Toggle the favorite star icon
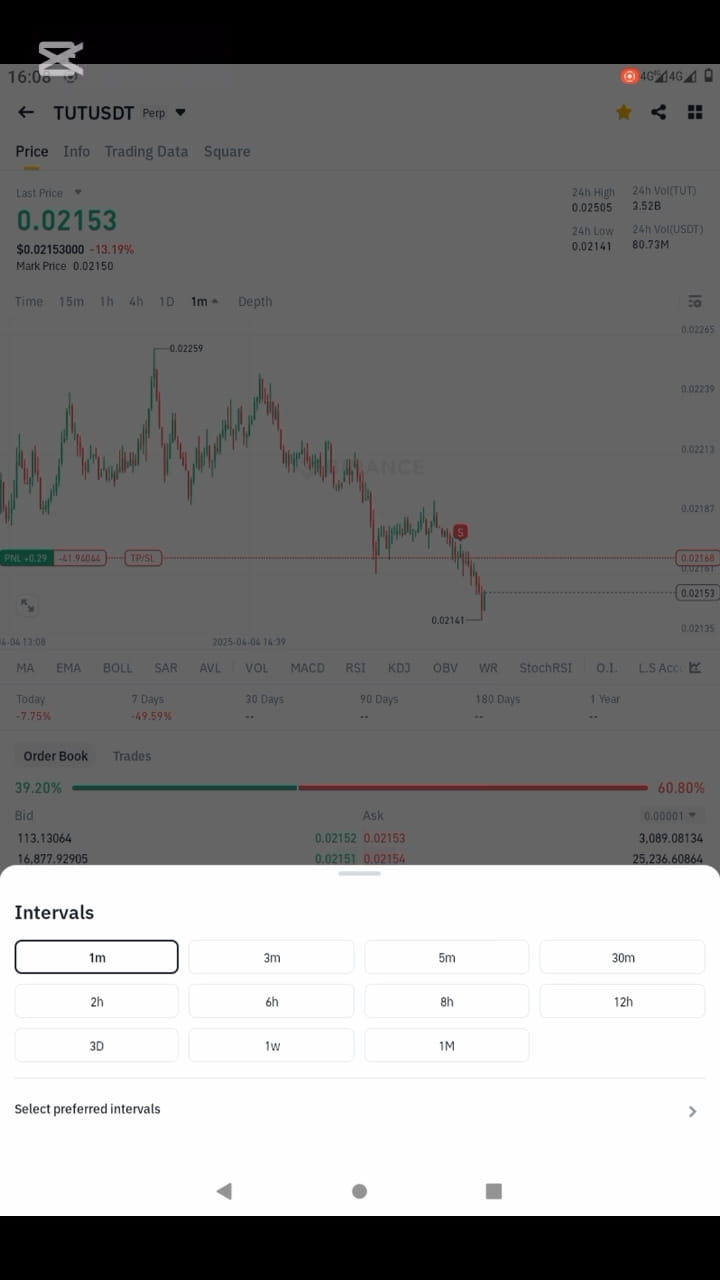The width and height of the screenshot is (720, 1280). [x=624, y=112]
